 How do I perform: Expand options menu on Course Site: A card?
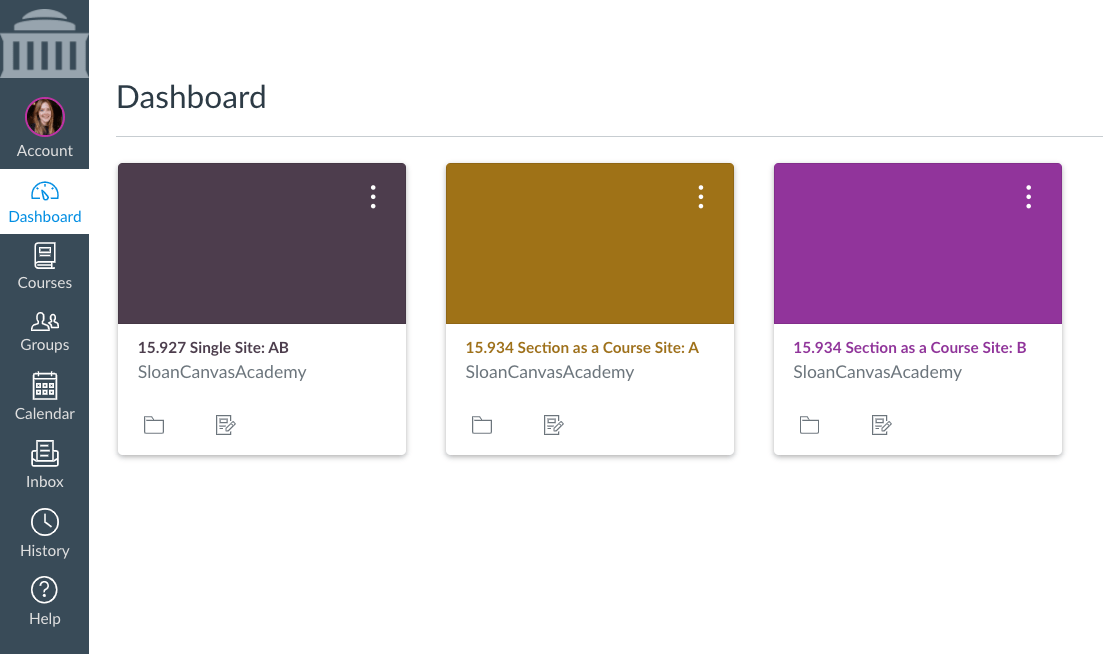tap(701, 197)
